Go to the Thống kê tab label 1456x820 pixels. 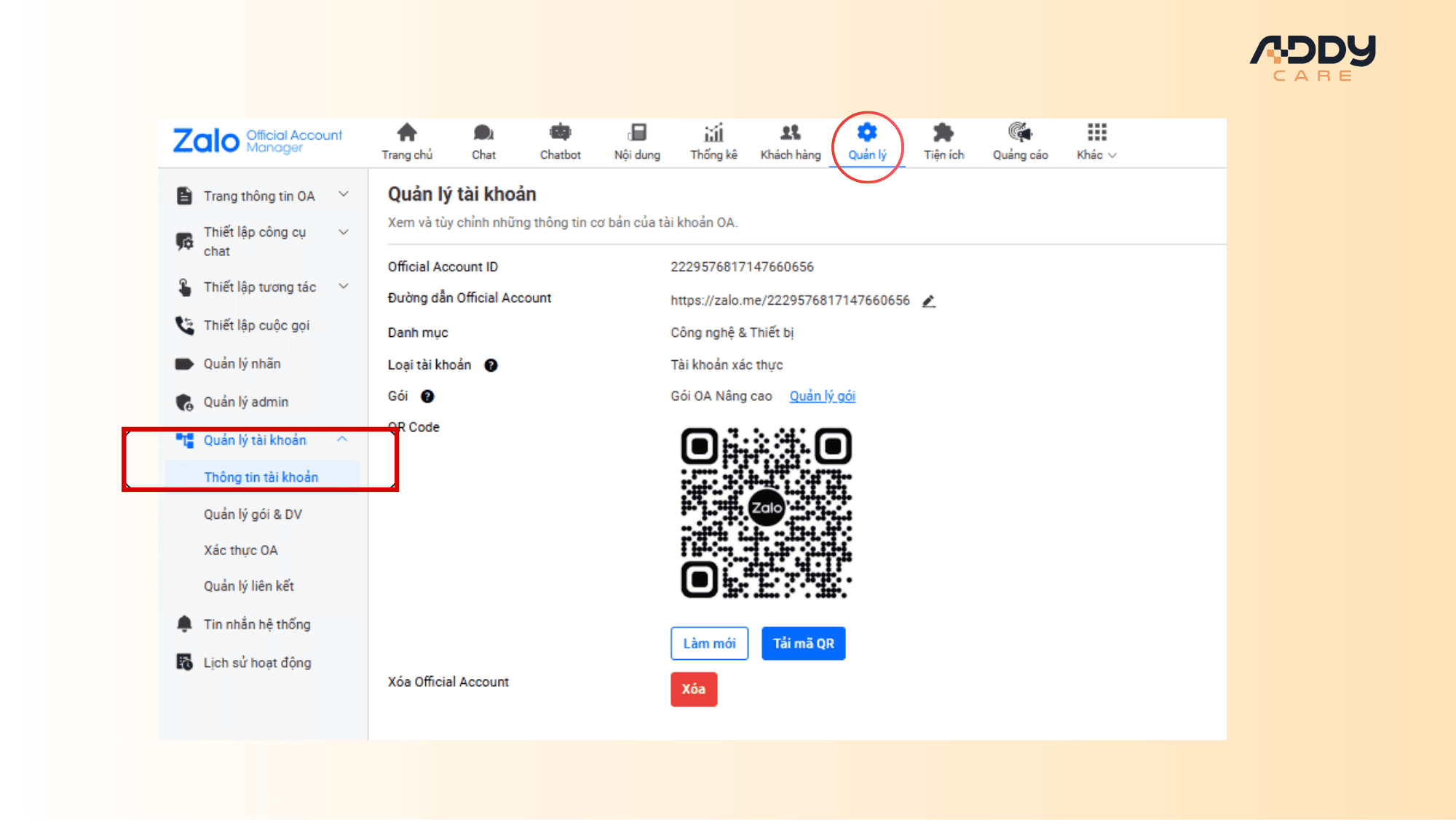click(714, 155)
